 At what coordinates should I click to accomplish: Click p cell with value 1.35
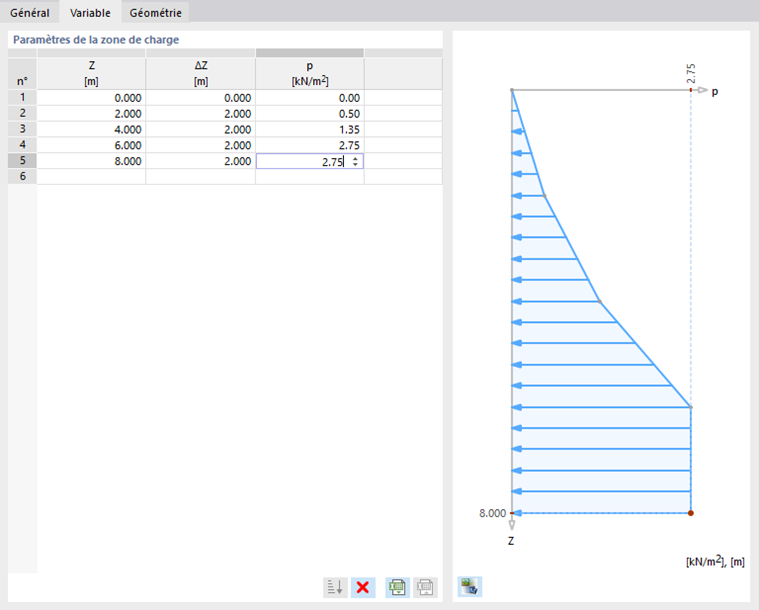click(310, 129)
